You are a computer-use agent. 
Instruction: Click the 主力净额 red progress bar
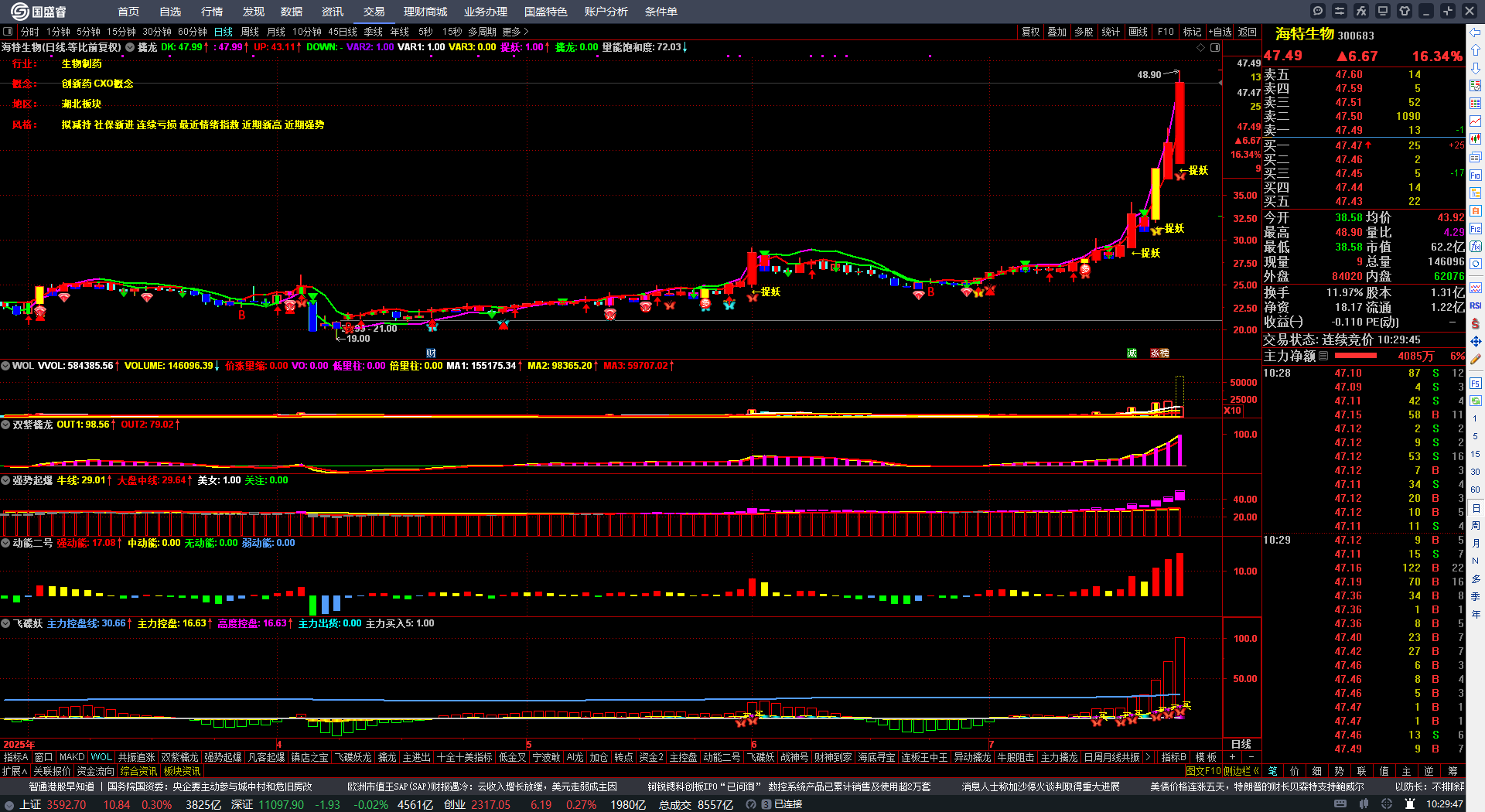[x=1356, y=356]
